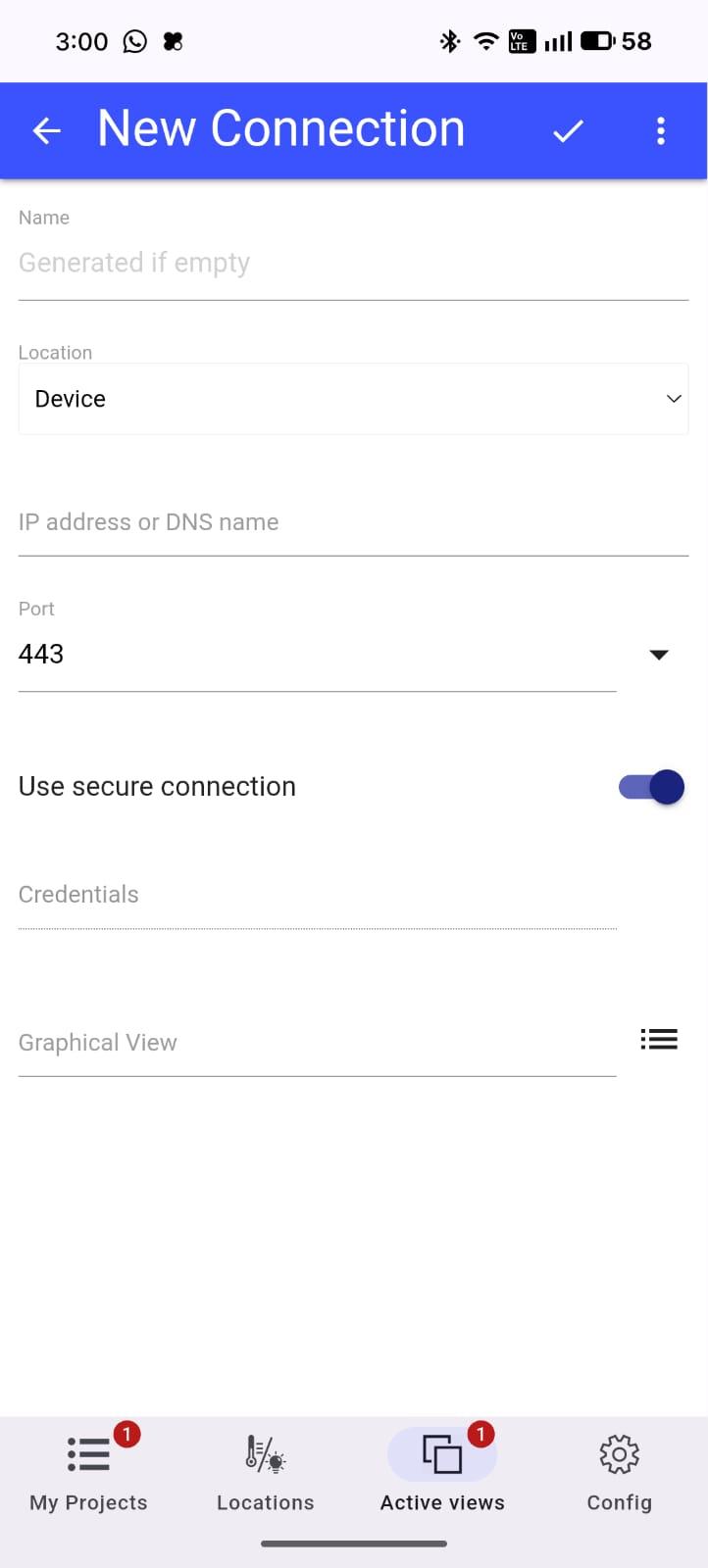Tap the Config gear icon
Screen dimensions: 708x1568
619,1454
